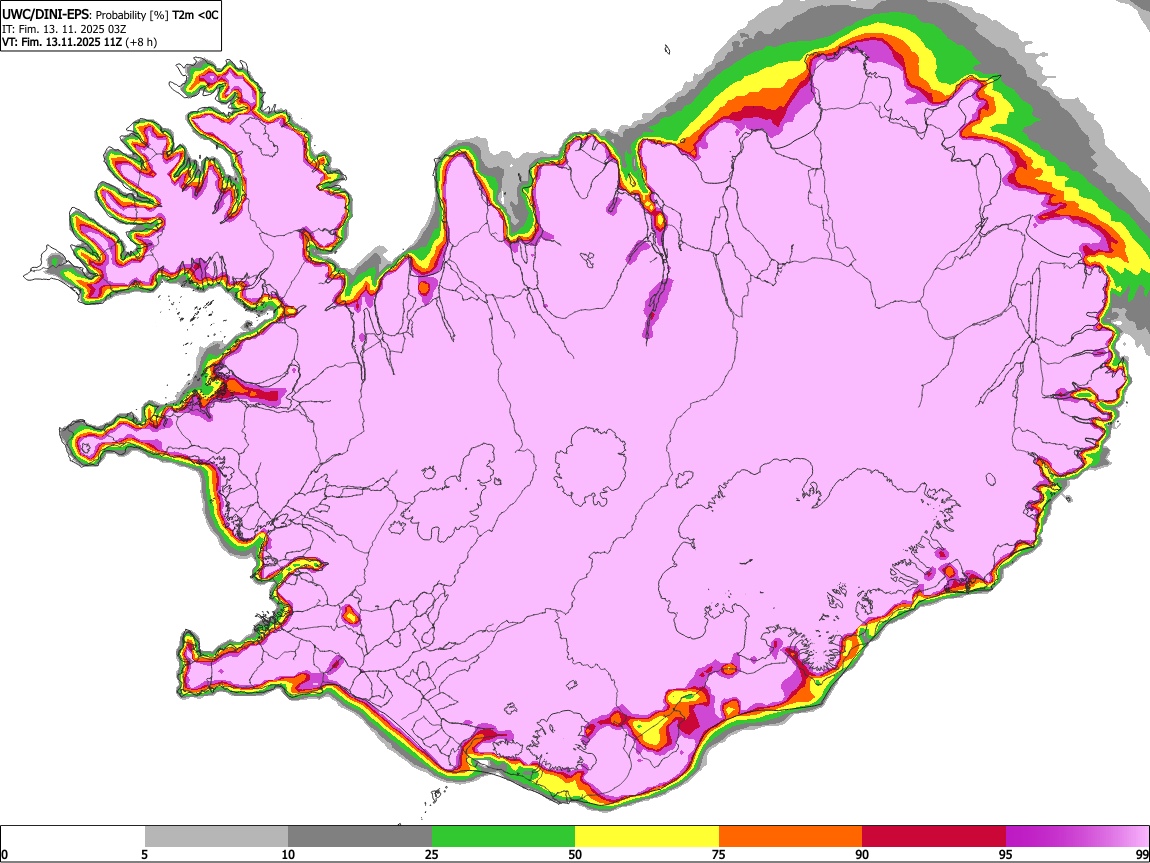Screen dimensions: 1150x863
Task: Click the green 25-50% legend swatch
Action: click(503, 836)
